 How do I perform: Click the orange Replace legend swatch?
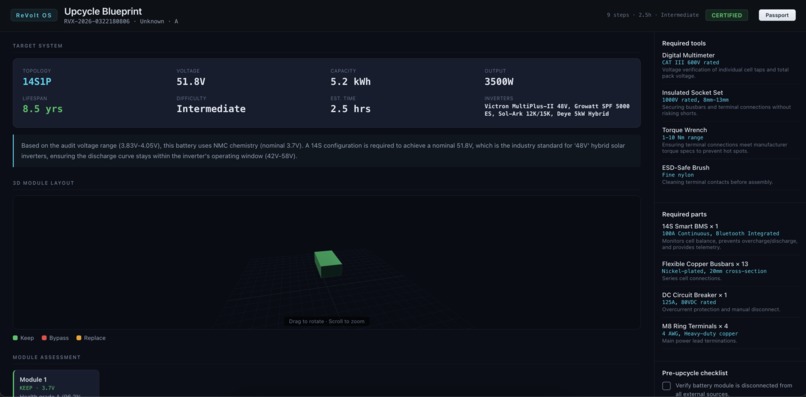[79, 338]
